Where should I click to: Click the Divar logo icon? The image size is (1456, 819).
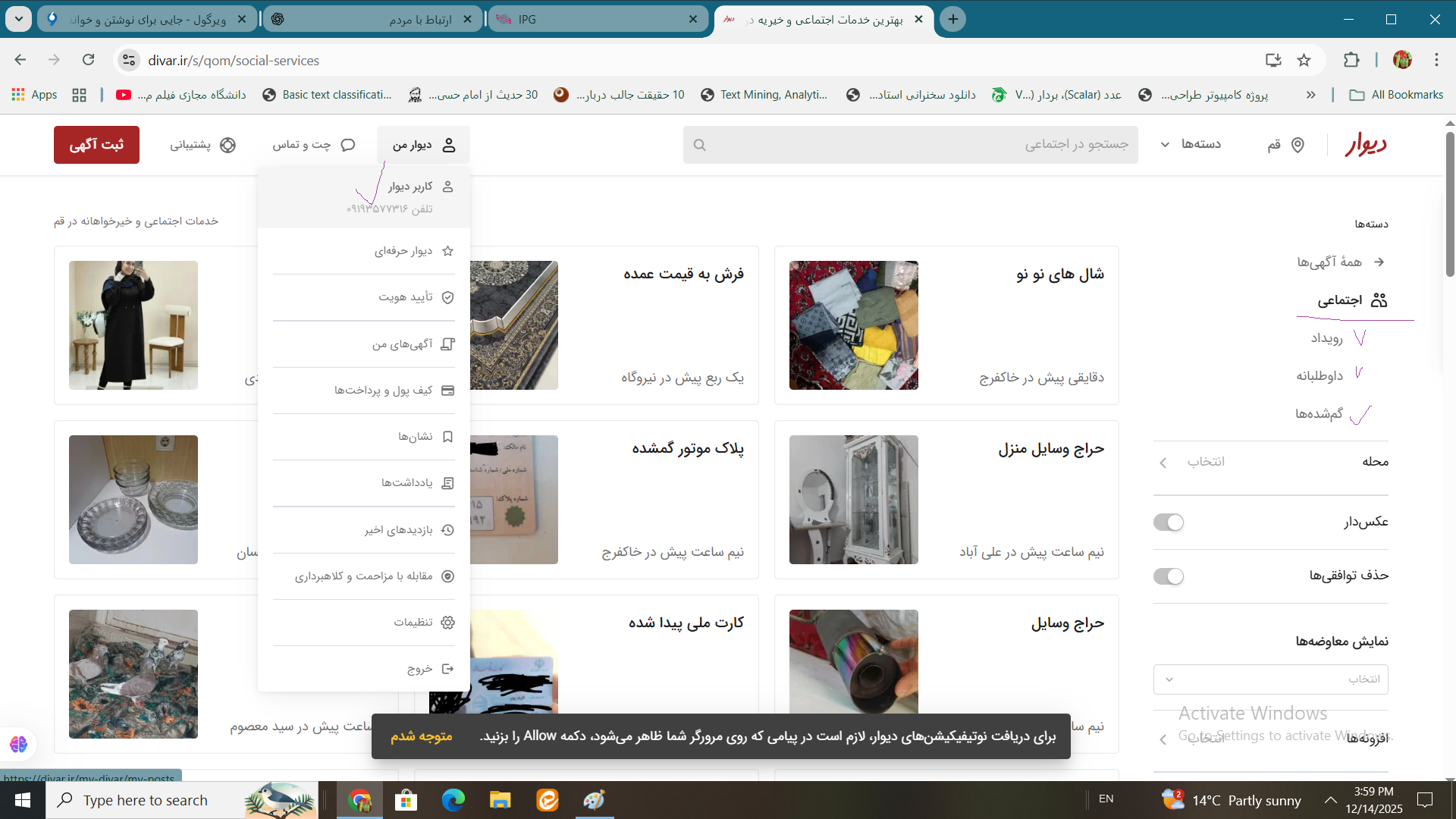point(1366,144)
